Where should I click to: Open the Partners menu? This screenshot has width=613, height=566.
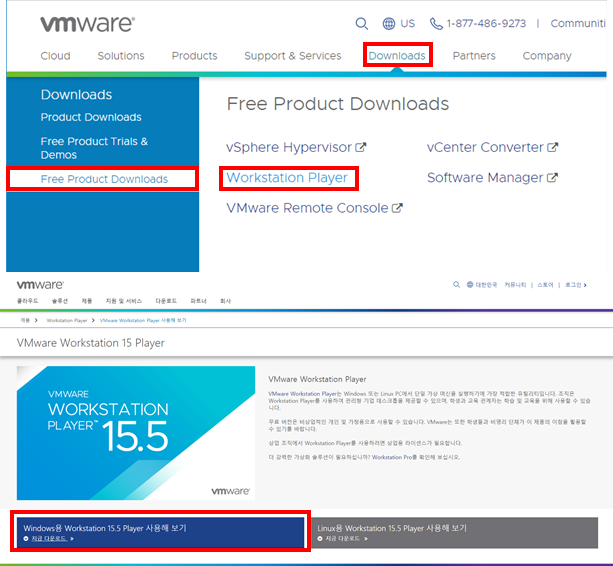(474, 56)
